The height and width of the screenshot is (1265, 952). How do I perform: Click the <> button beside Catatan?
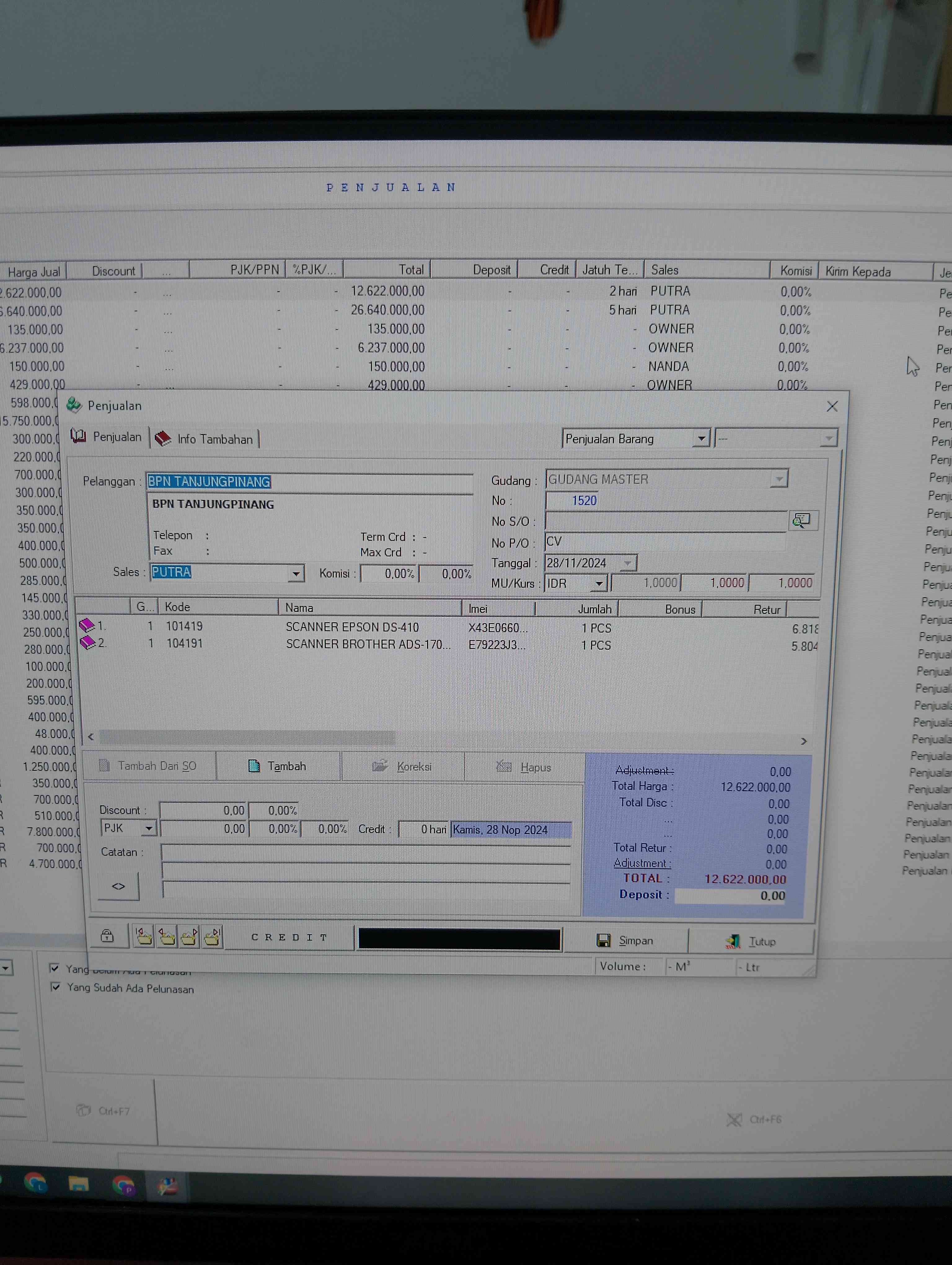tap(118, 886)
